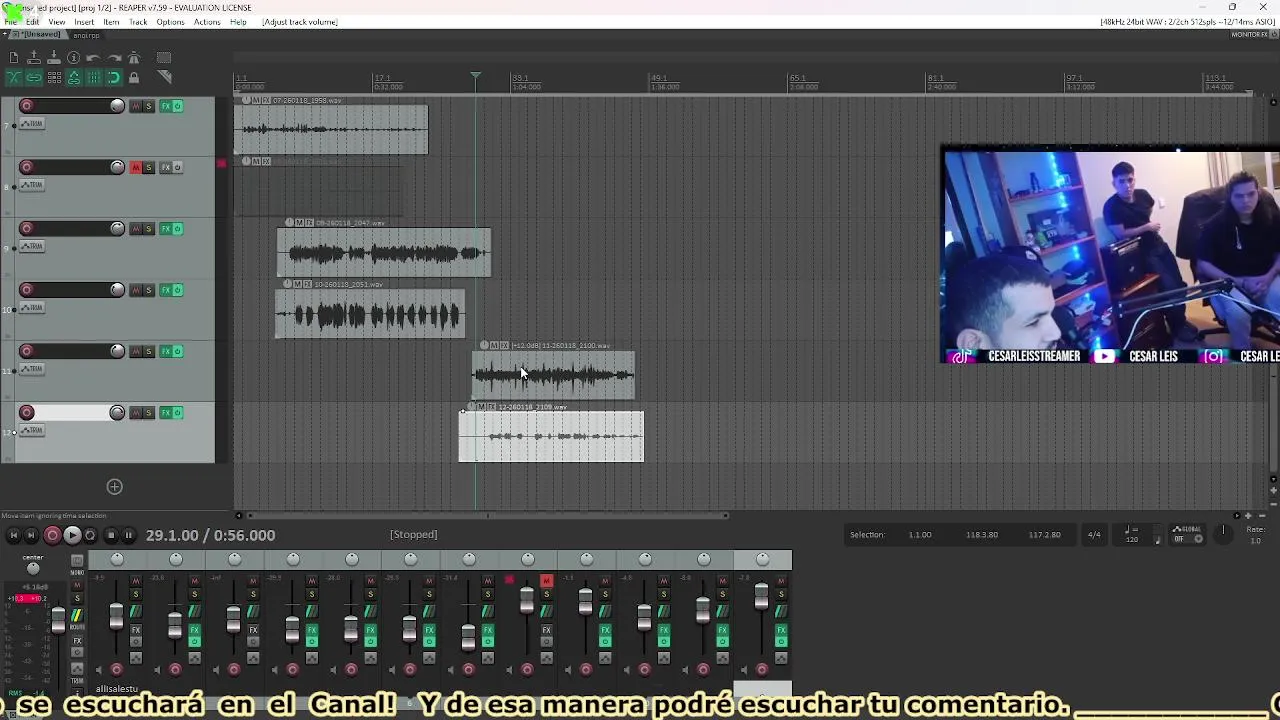This screenshot has width=1280, height=720.
Task: Go to project end transport button
Action: click(32, 535)
